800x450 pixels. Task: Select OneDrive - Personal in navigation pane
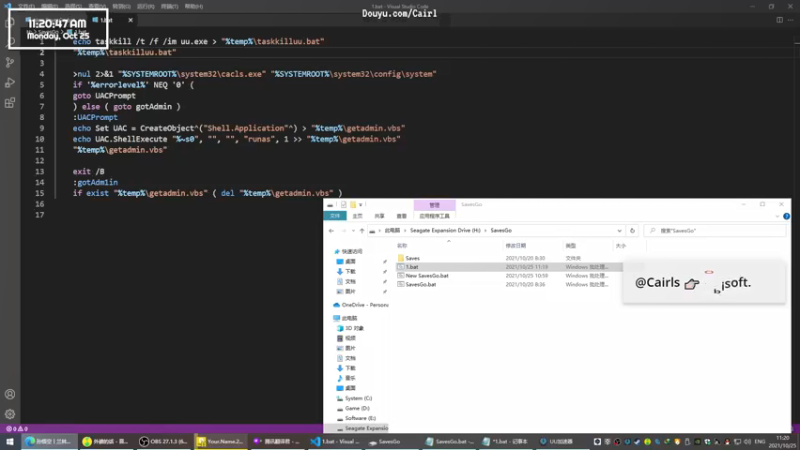(x=361, y=305)
